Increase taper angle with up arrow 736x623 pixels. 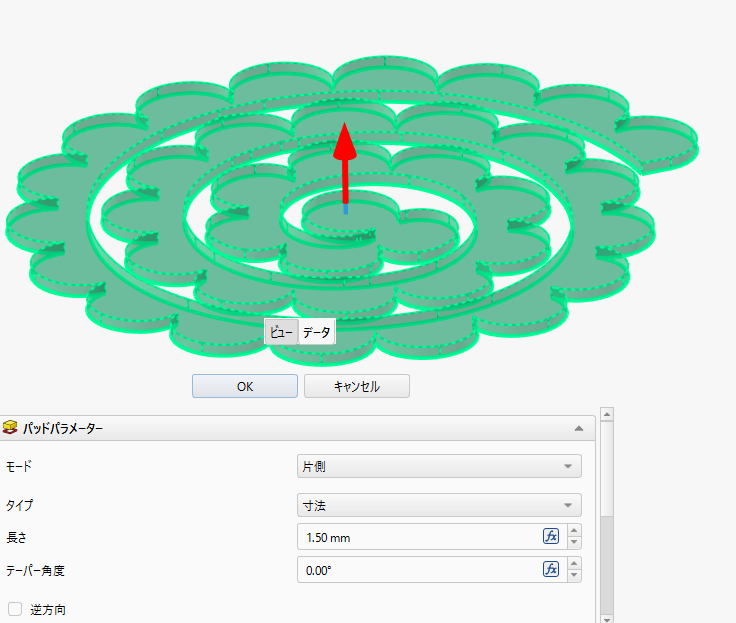coord(574,564)
